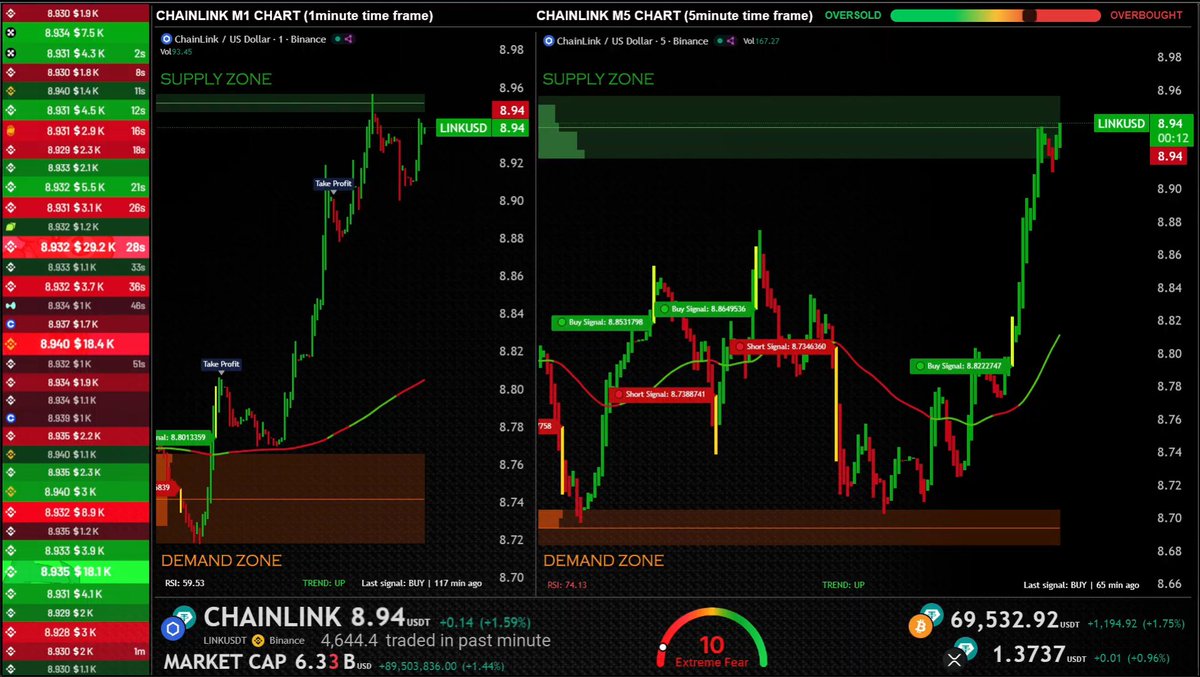Click the Vol 167.27 readout on M5 chart
The image size is (1200, 677).
coord(763,41)
